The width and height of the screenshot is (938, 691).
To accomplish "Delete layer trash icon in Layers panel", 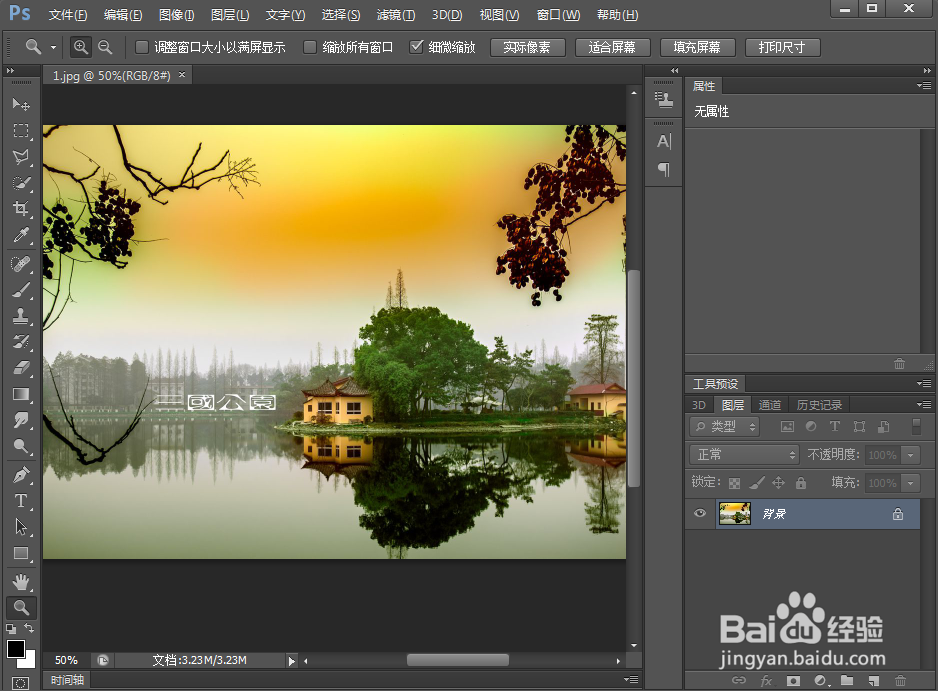I will (900, 680).
